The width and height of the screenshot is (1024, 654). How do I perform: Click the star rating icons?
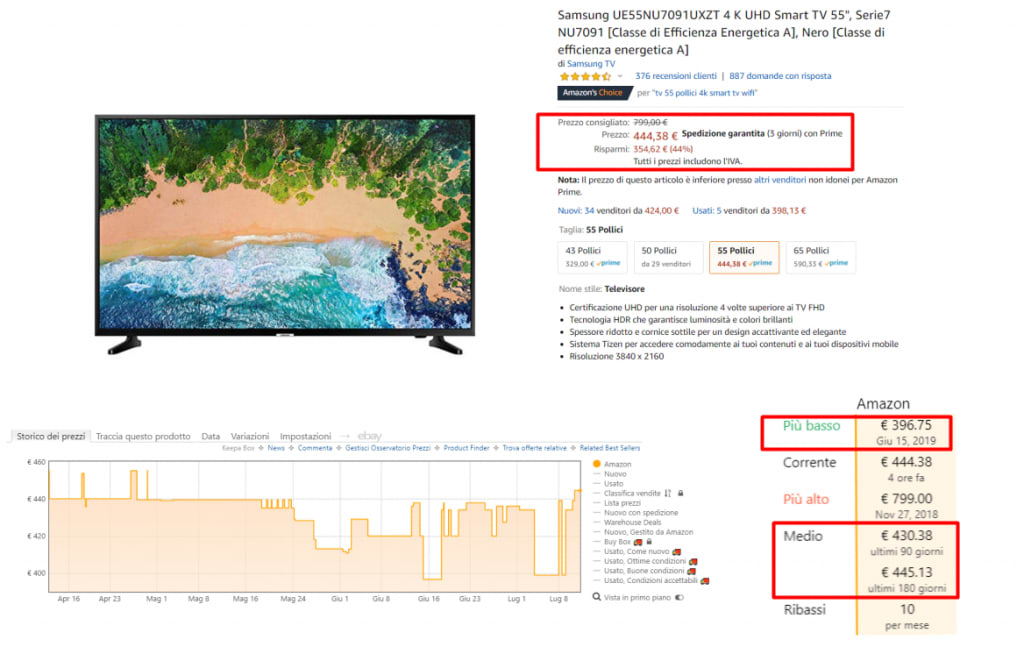click(585, 76)
